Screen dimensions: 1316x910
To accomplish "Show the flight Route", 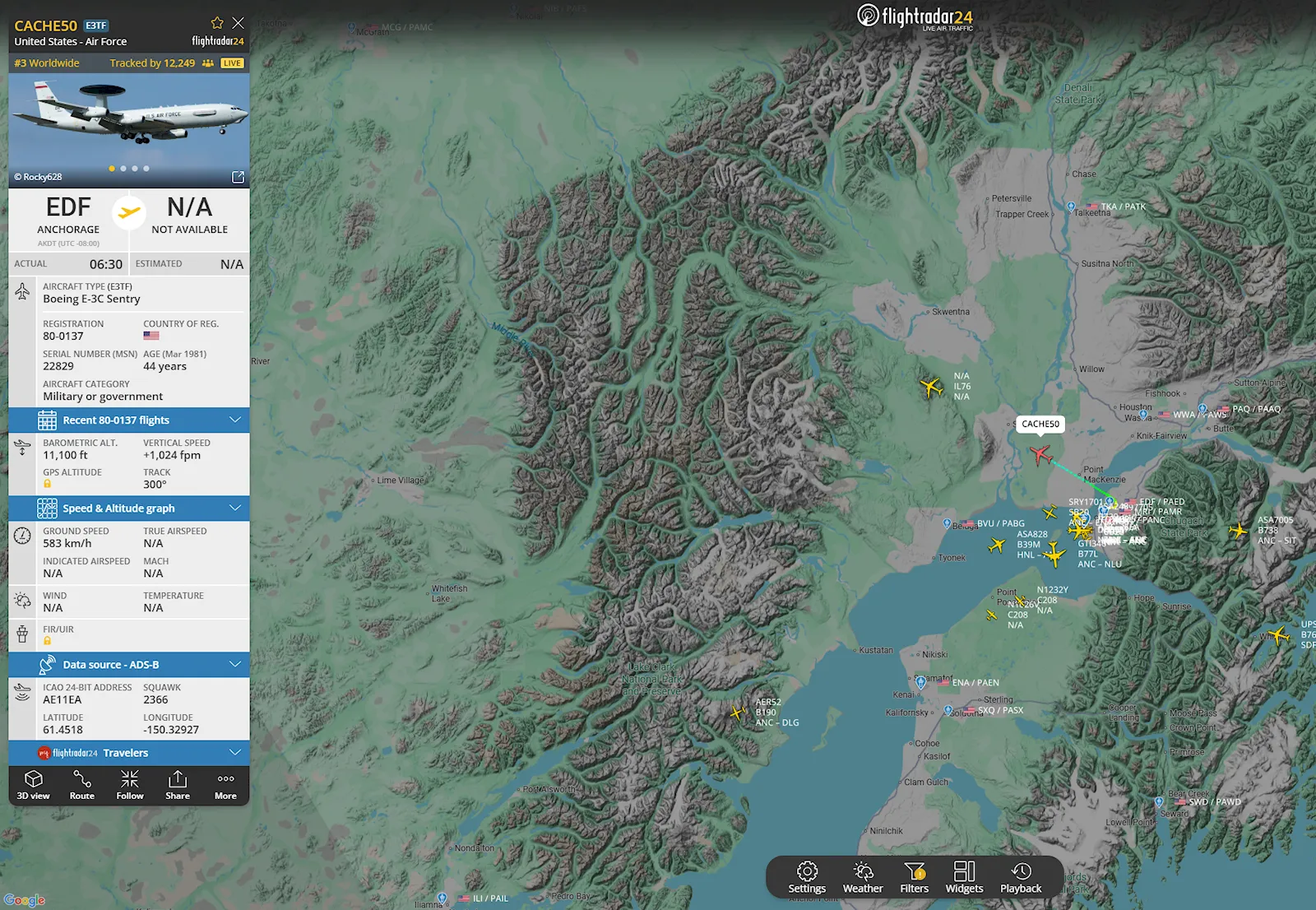I will pos(82,785).
